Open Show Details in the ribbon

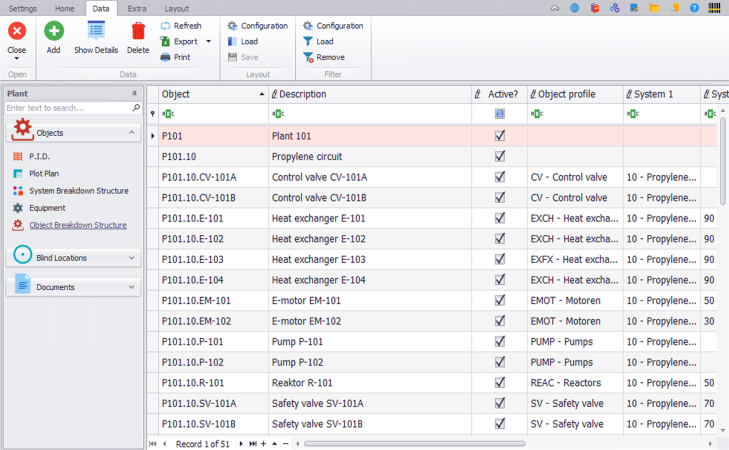[x=96, y=32]
